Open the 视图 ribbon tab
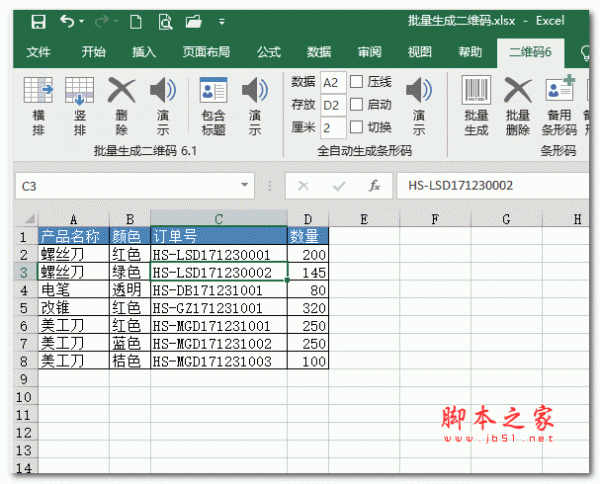This screenshot has height=484, width=600. 420,52
